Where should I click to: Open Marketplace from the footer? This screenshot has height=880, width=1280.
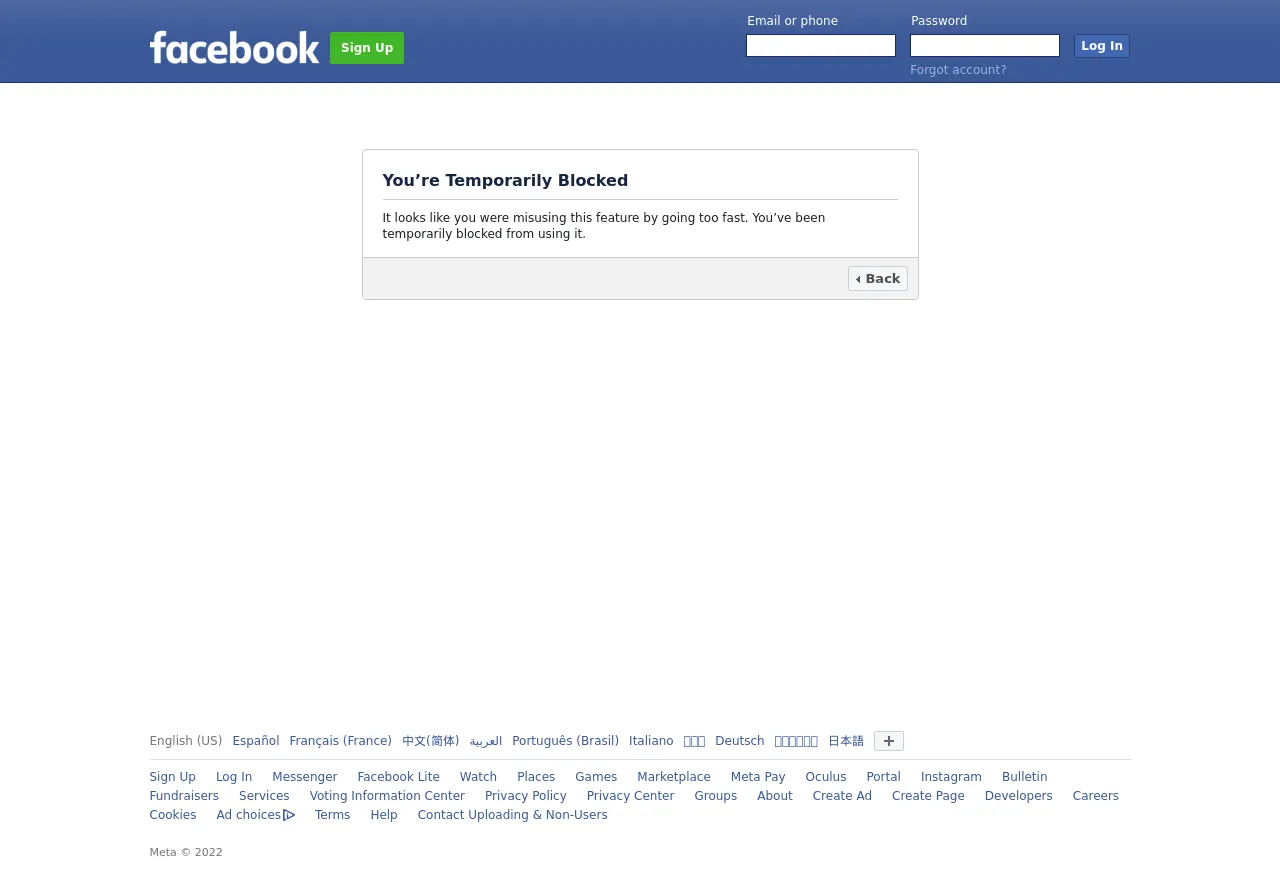tap(674, 777)
